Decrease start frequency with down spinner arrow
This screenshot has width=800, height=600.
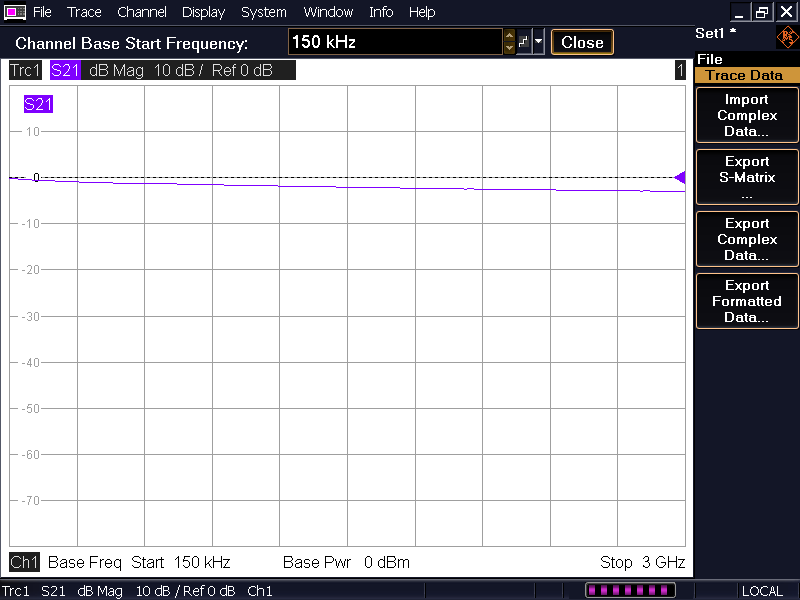(x=509, y=48)
